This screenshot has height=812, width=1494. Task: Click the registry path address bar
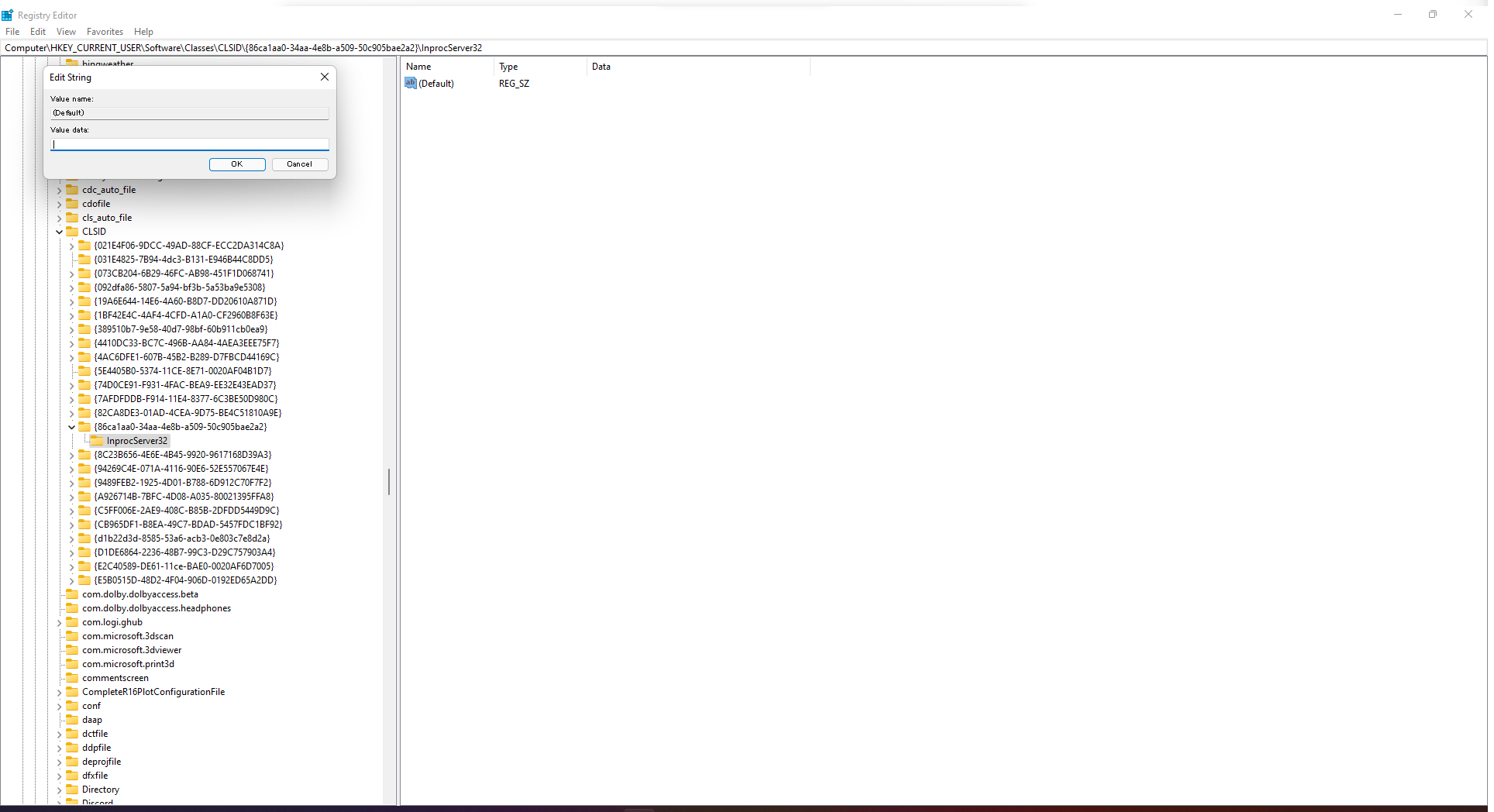pyautogui.click(x=744, y=48)
